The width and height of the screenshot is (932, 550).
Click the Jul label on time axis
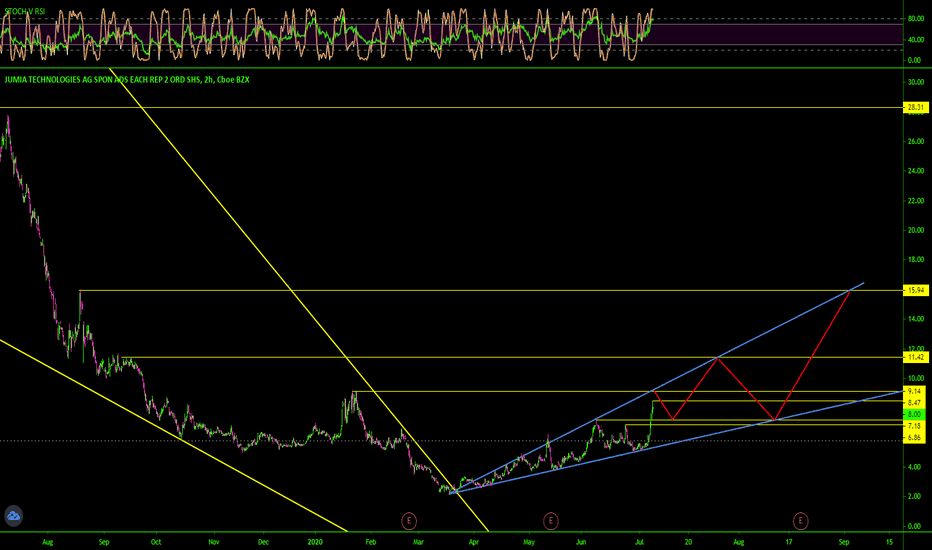pyautogui.click(x=640, y=542)
